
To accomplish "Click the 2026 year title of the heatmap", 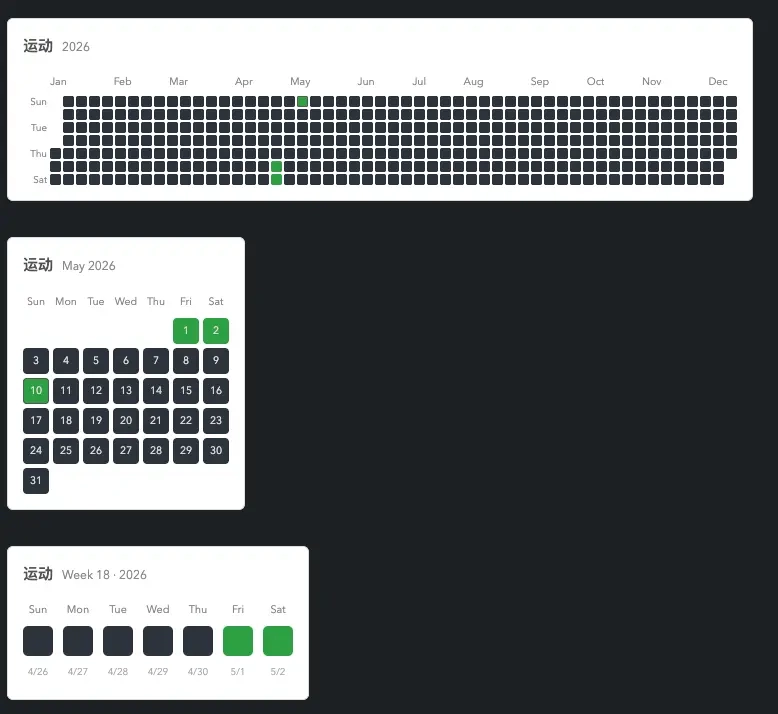I will [x=75, y=47].
